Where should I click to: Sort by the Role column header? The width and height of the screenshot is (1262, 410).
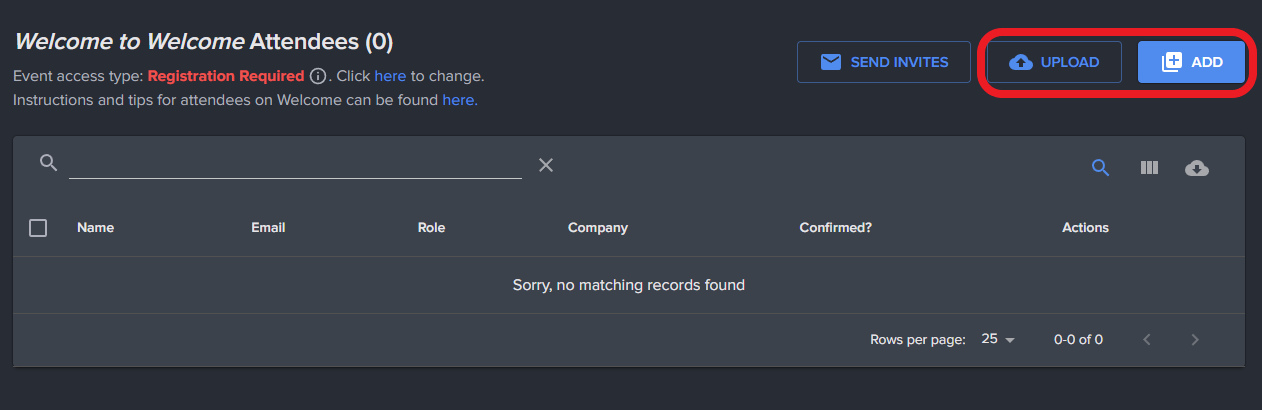[x=431, y=228]
